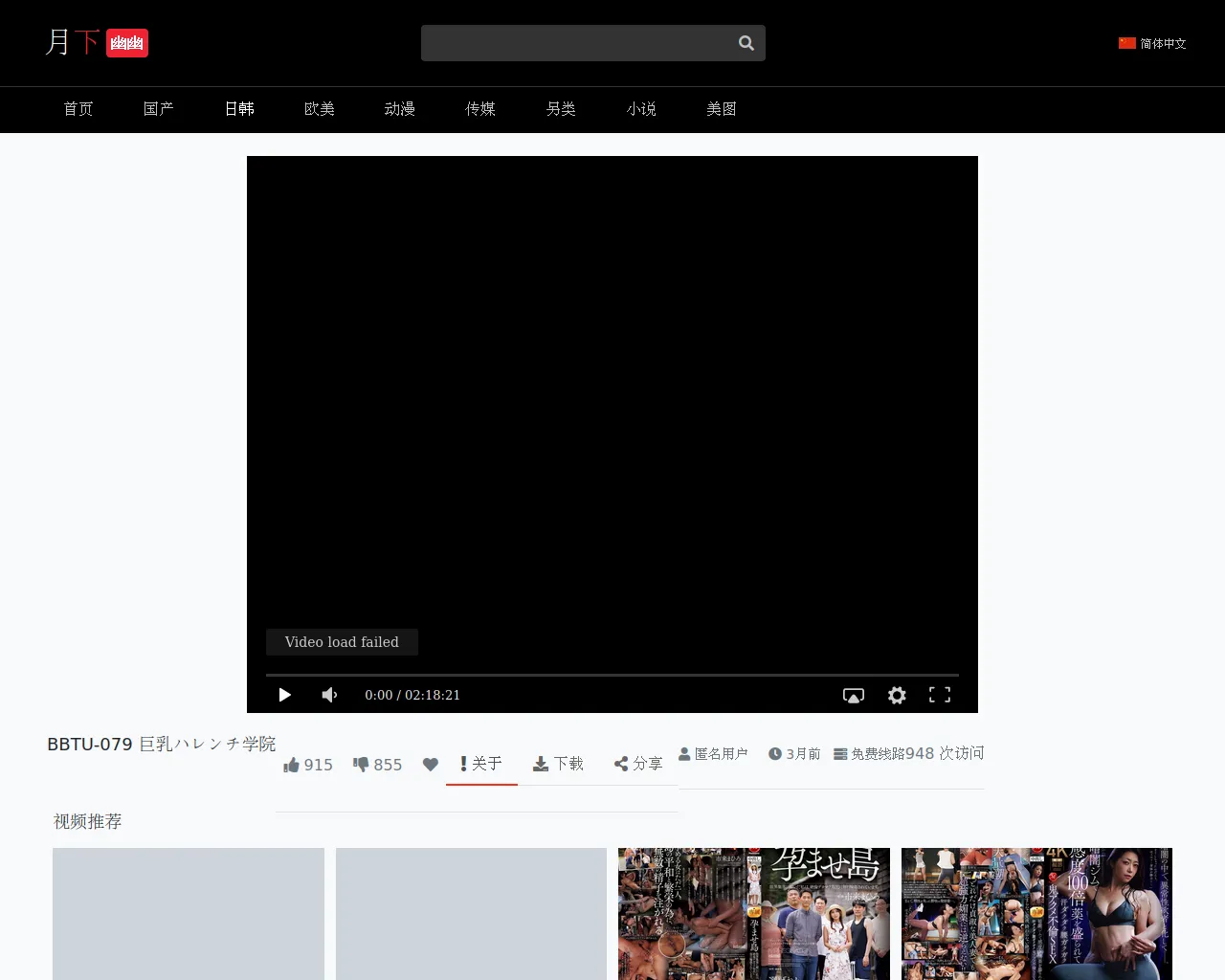
Task: Open the 简体中文 language selector
Action: click(x=1152, y=43)
